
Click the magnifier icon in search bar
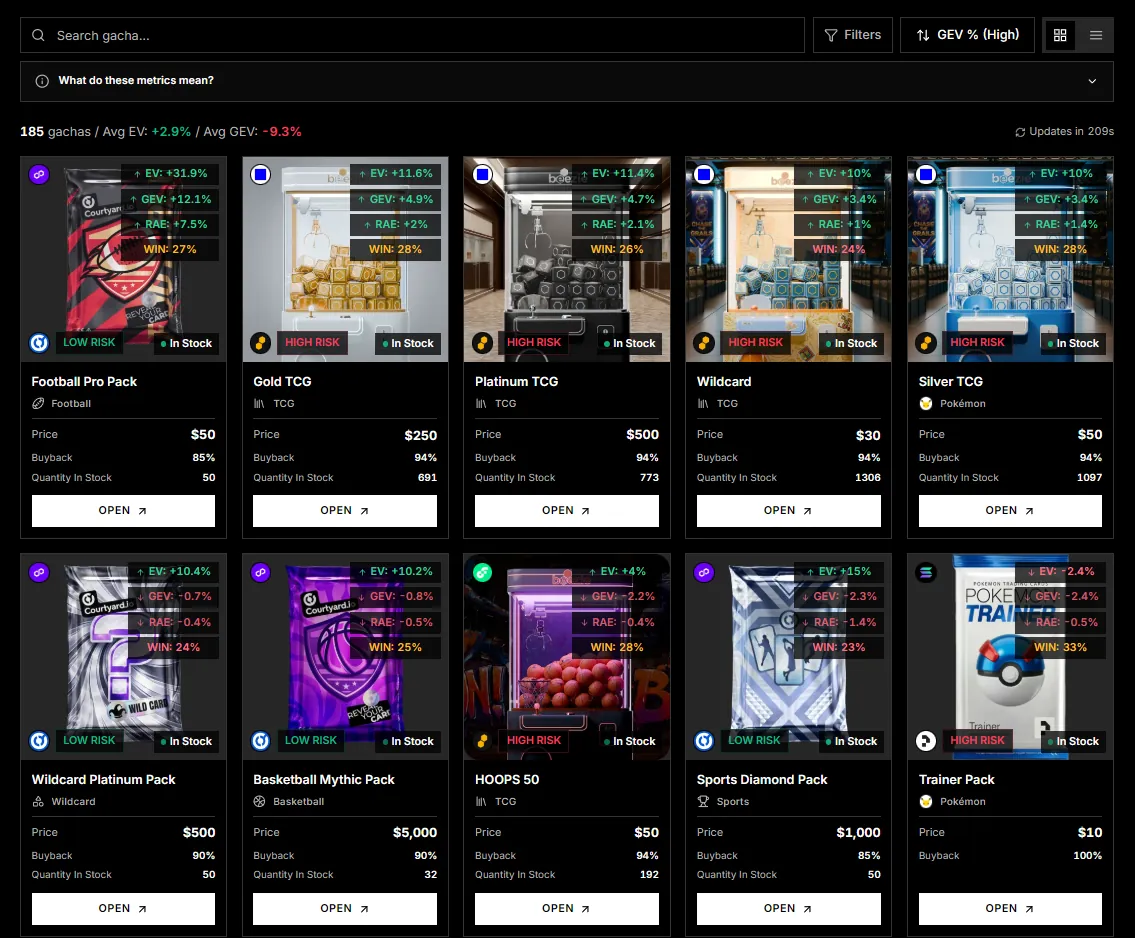pos(38,35)
